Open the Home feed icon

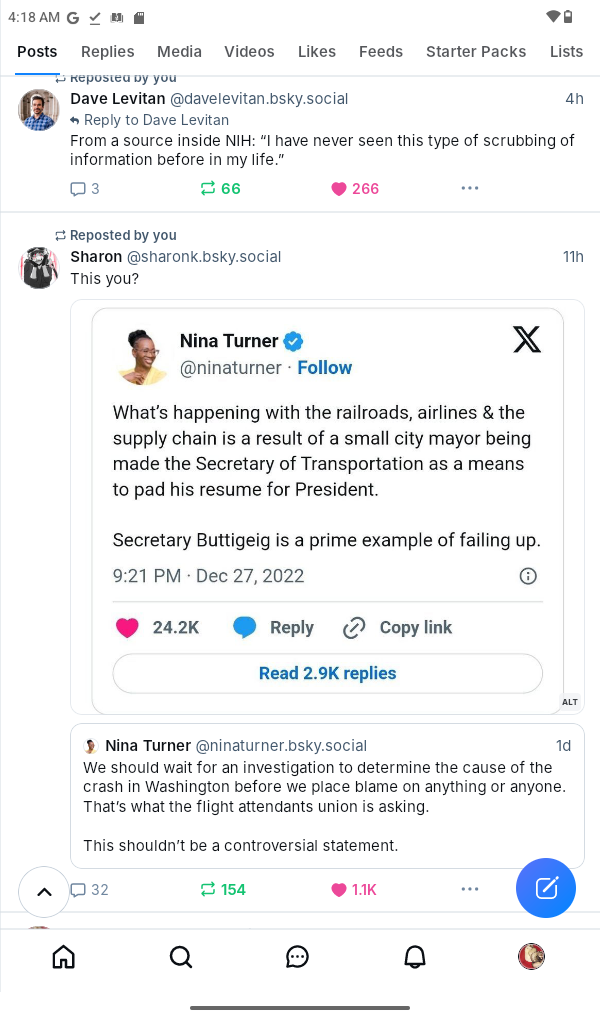point(63,957)
